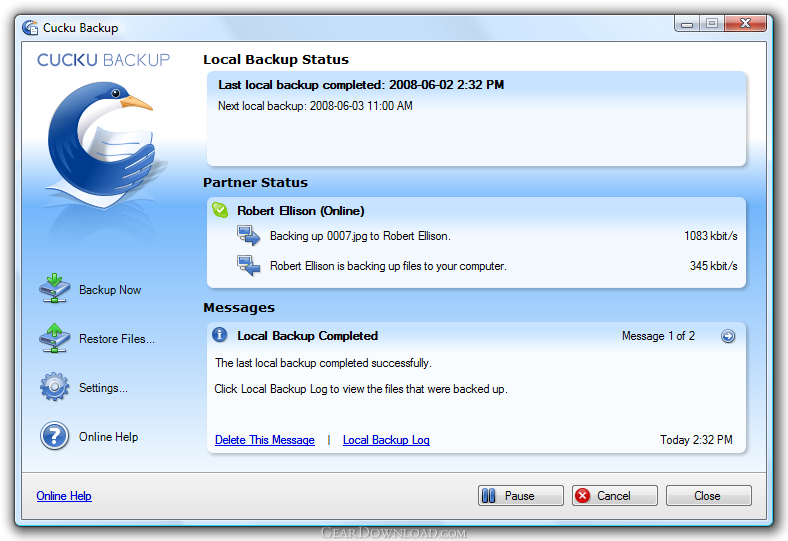Click the 'Local Backup Completed' message title

point(307,336)
